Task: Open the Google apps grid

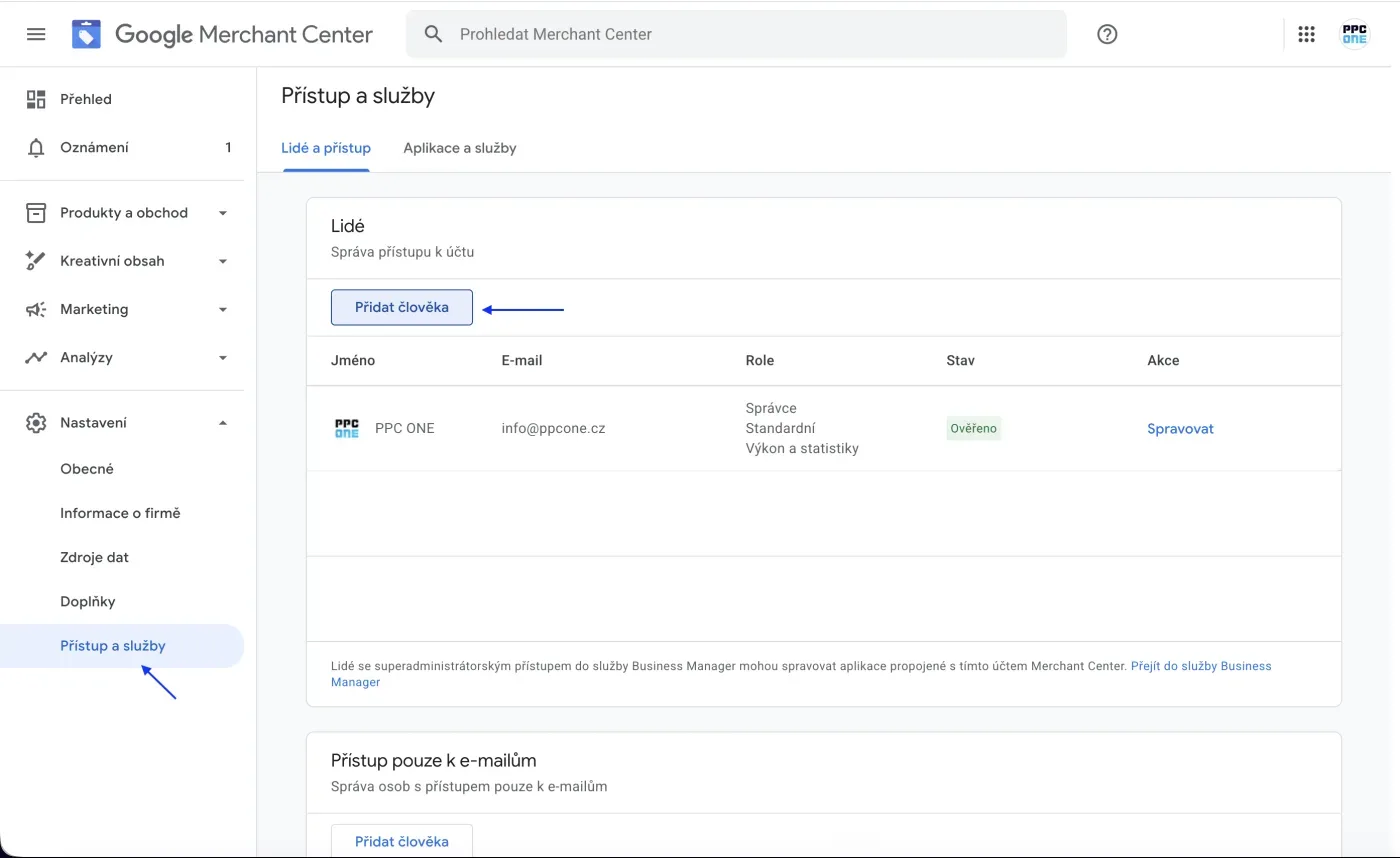Action: tap(1306, 34)
